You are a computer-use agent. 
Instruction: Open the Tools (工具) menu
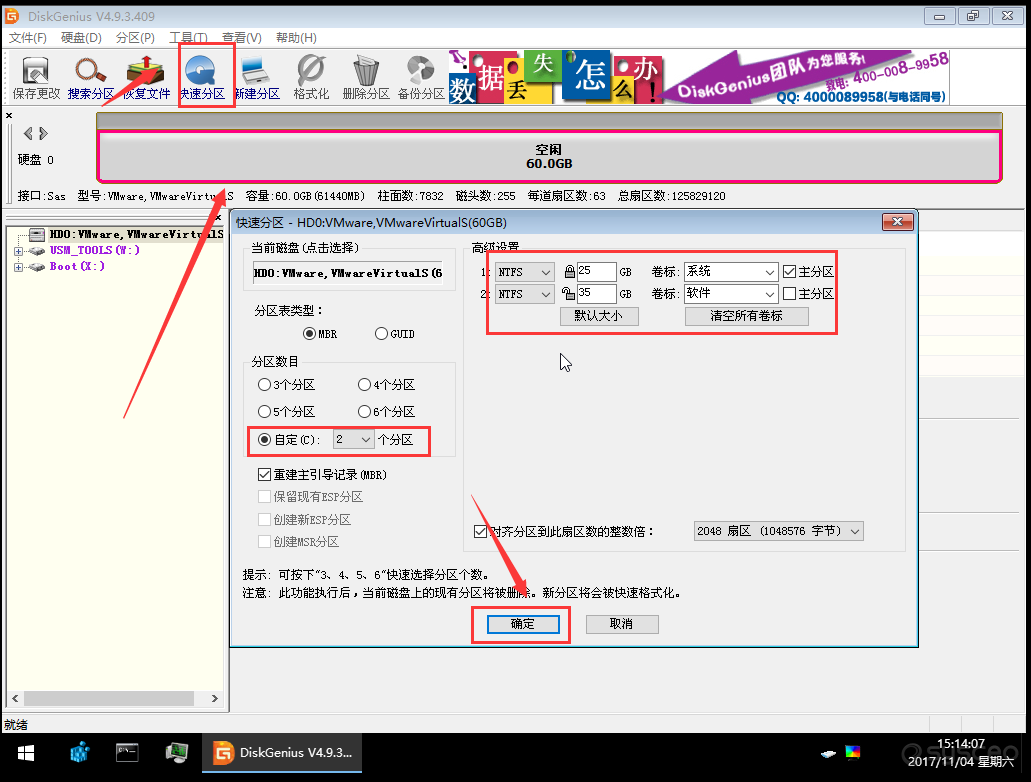[189, 37]
